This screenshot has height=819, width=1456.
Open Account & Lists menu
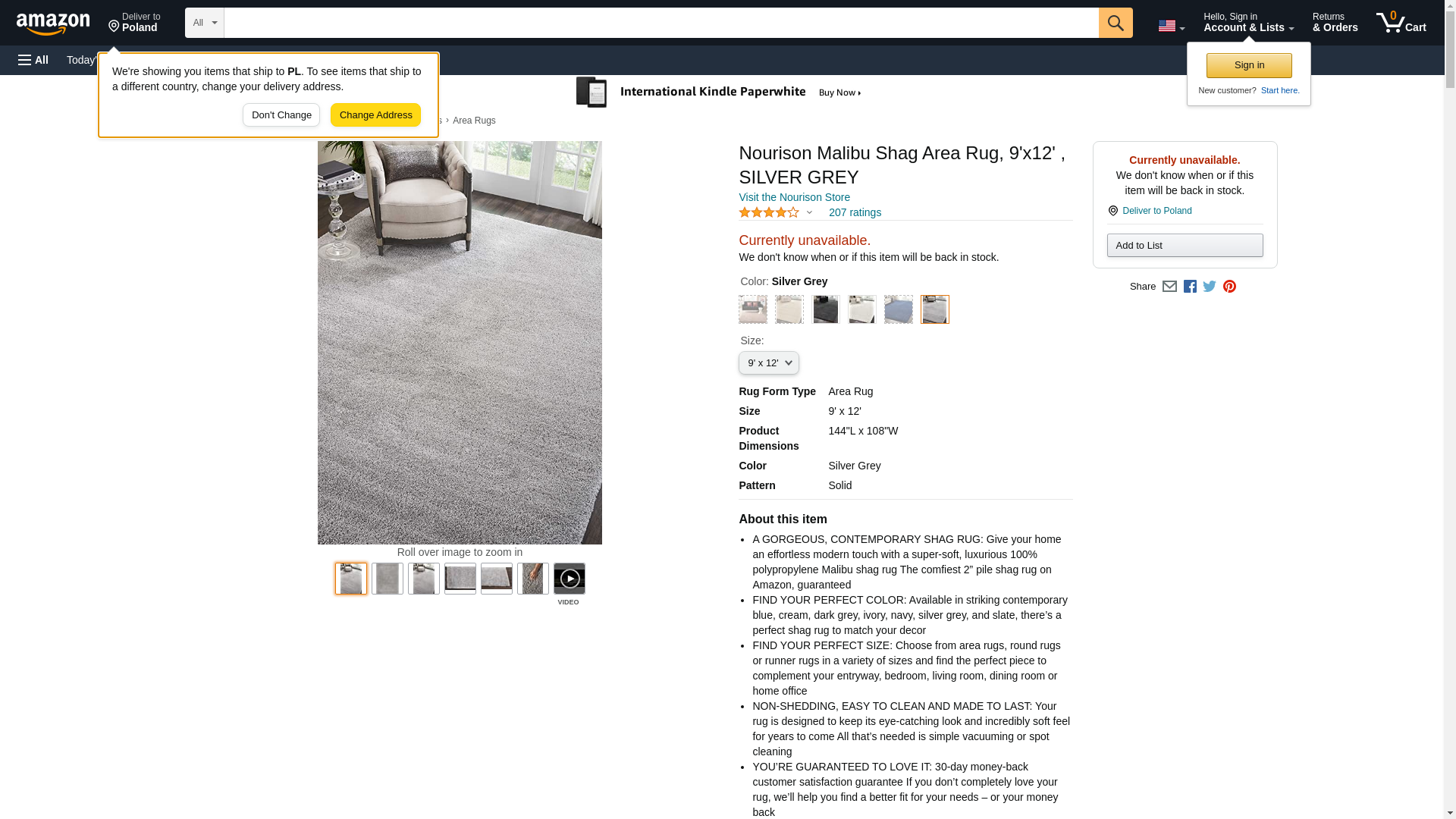click(1248, 23)
